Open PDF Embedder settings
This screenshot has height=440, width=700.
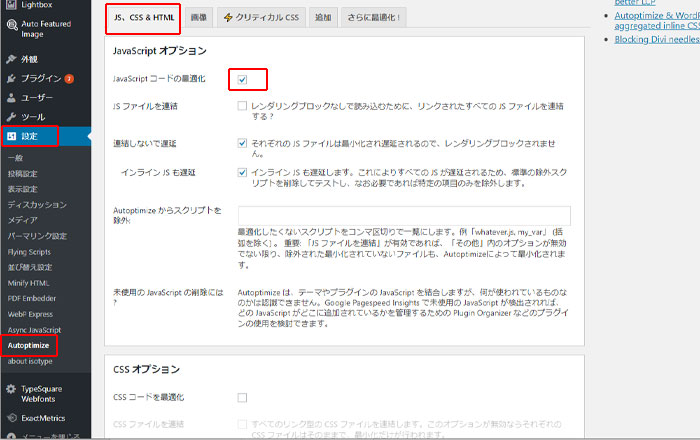32,299
